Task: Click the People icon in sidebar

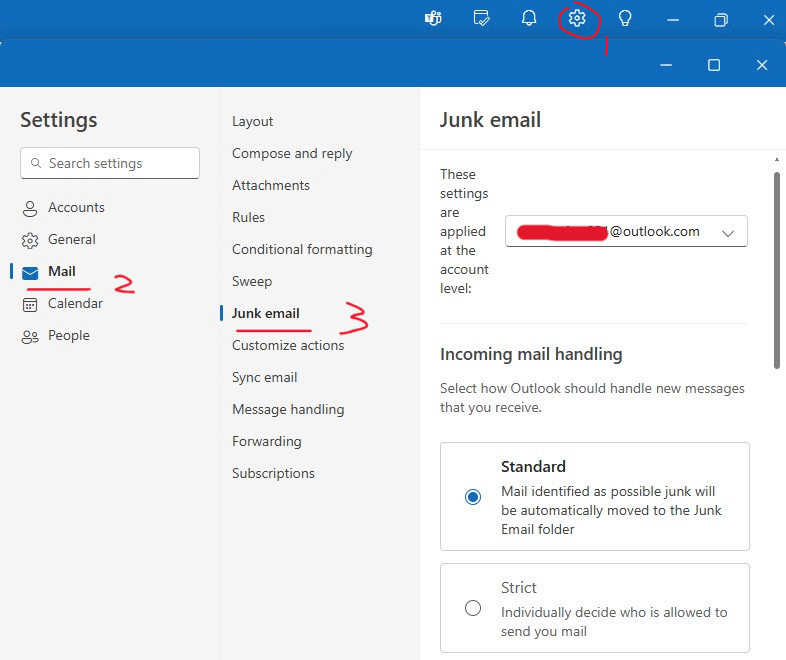Action: tap(30, 337)
